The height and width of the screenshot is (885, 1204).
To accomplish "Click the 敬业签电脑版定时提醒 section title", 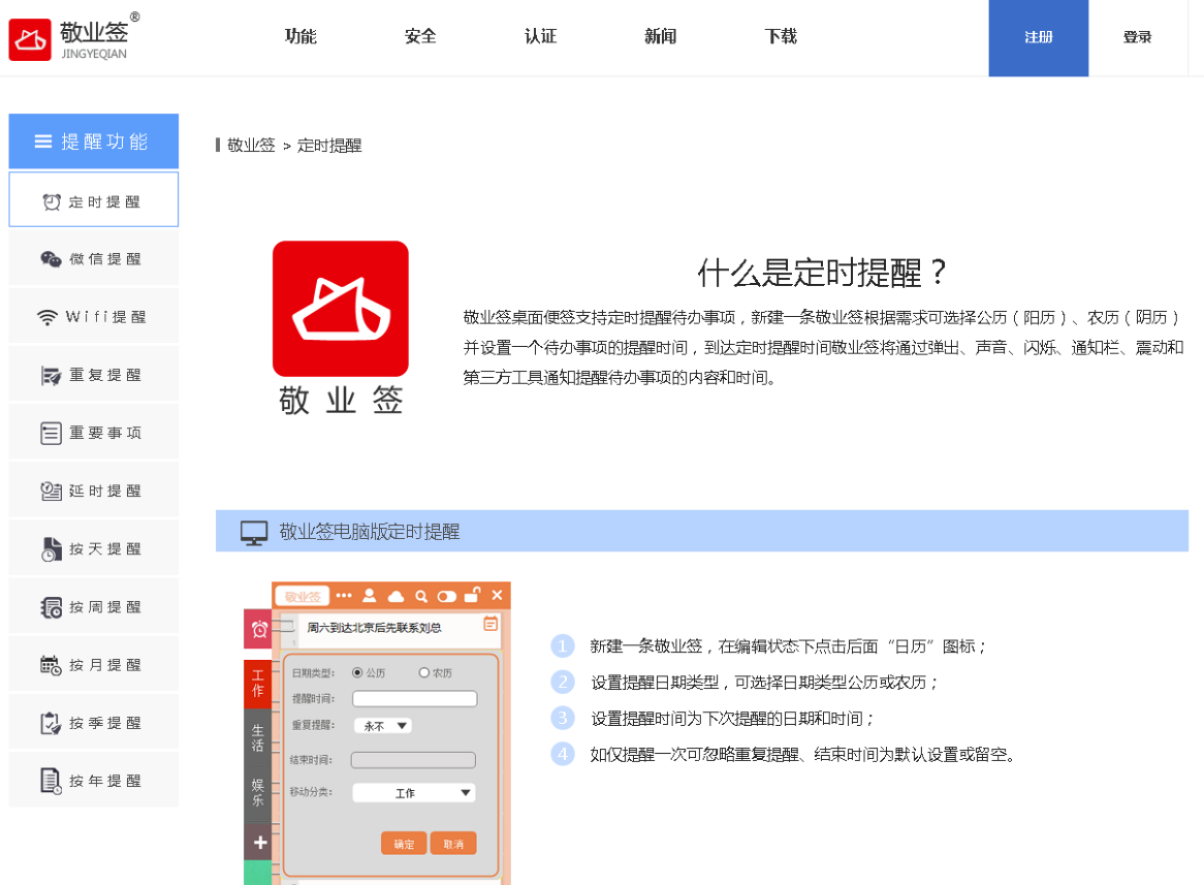I will pos(370,532).
